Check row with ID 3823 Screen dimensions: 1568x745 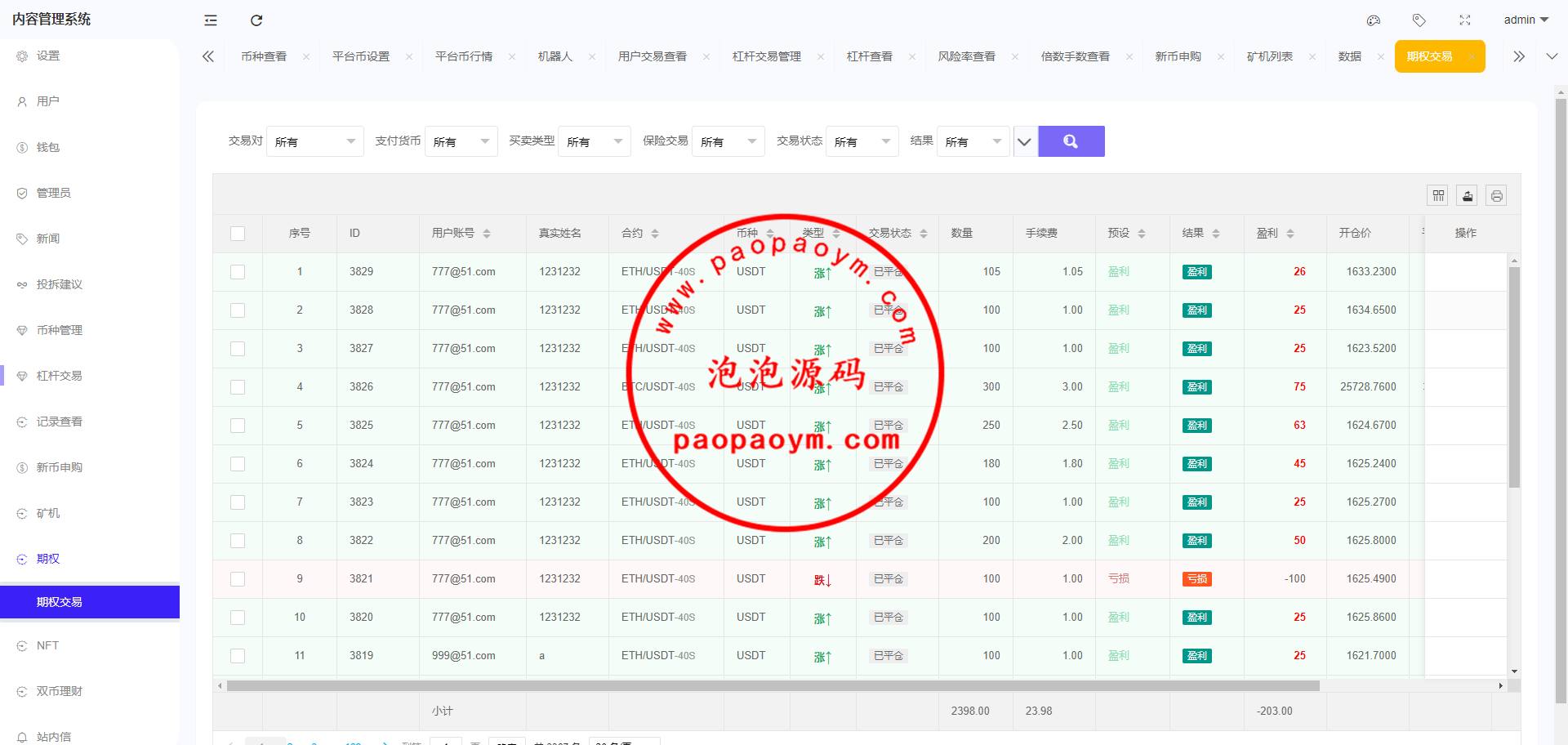click(238, 502)
